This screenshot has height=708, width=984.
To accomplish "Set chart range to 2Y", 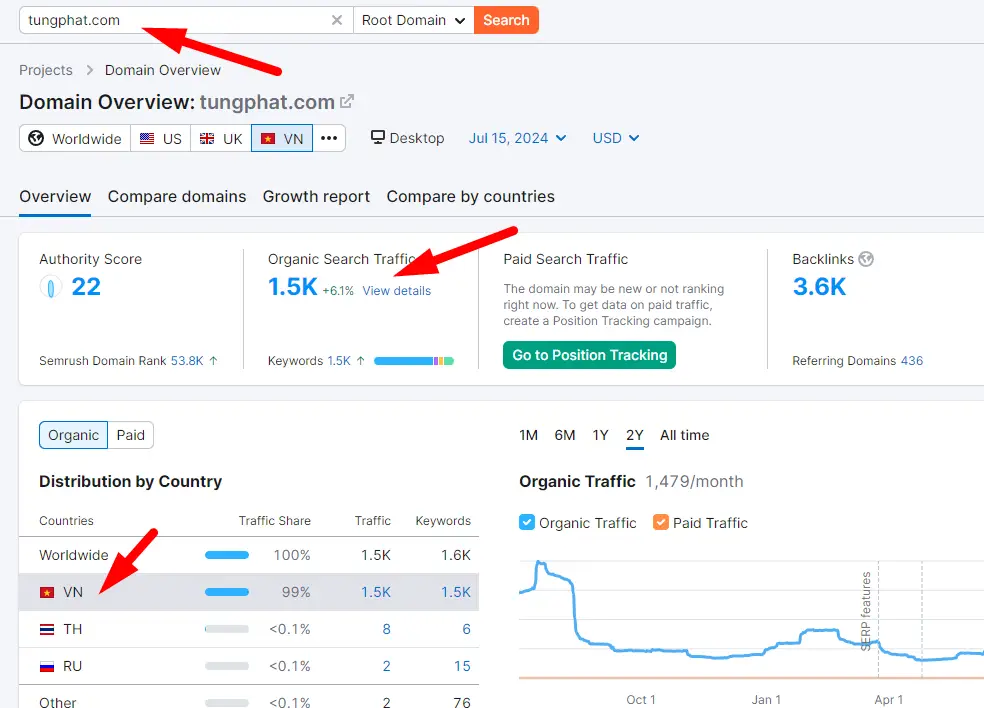I will (x=635, y=435).
